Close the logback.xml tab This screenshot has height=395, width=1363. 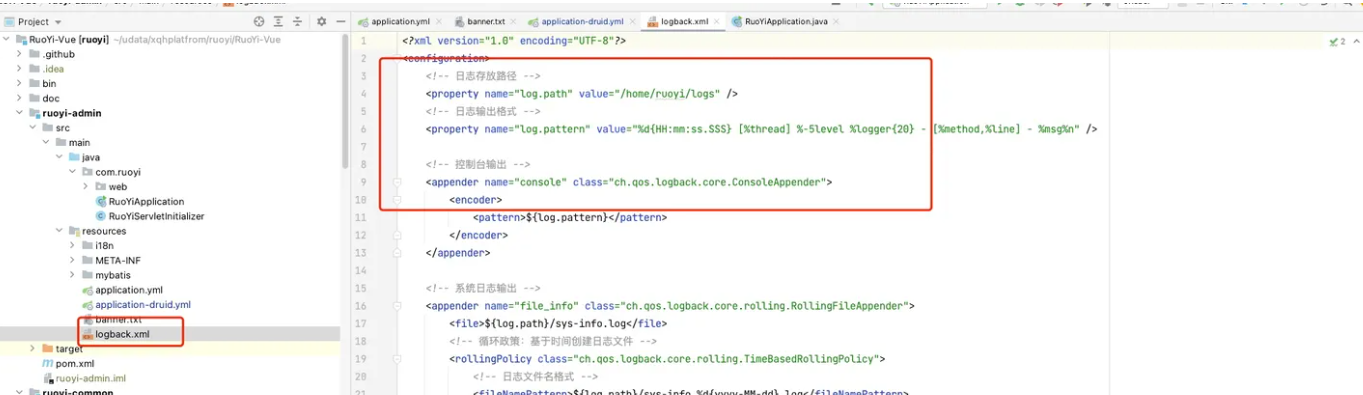(716, 21)
